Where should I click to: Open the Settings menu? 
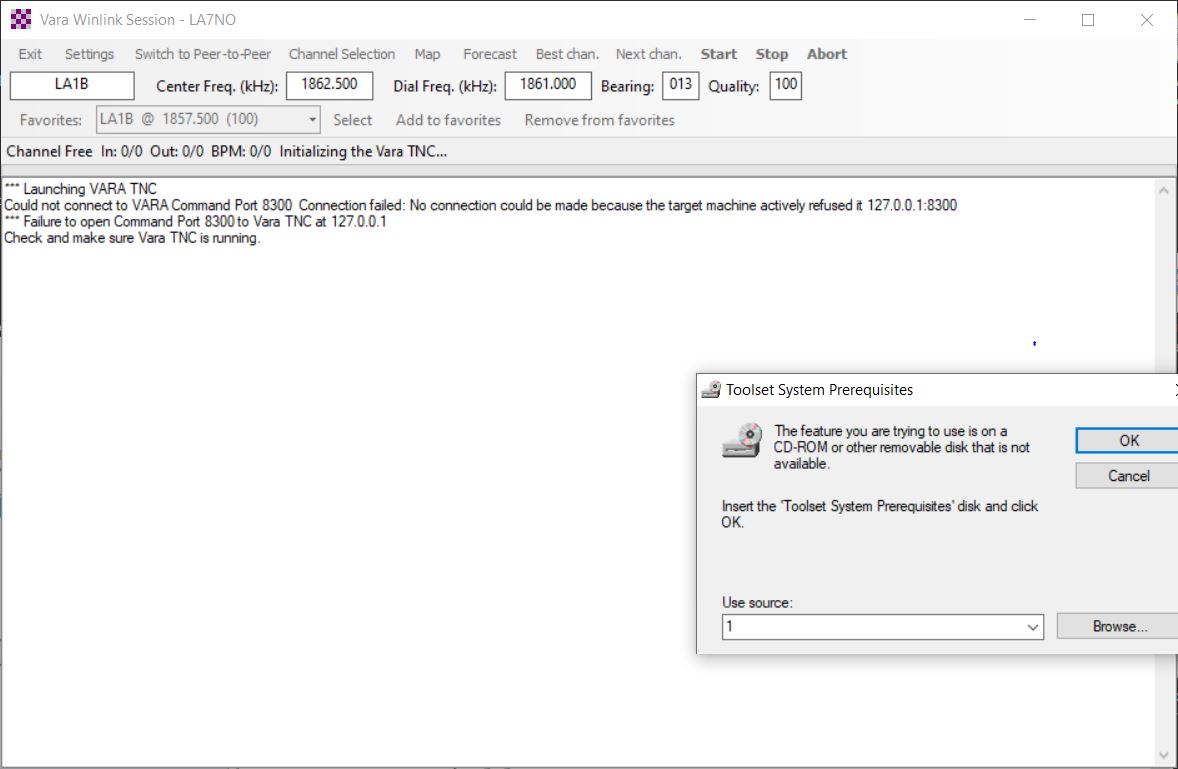(x=89, y=54)
